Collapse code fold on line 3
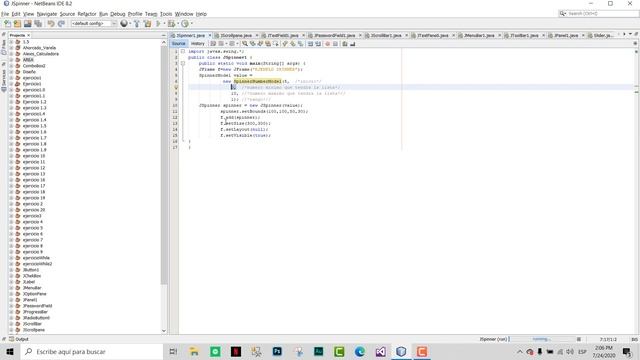This screenshot has height=360, width=640. tap(183, 63)
